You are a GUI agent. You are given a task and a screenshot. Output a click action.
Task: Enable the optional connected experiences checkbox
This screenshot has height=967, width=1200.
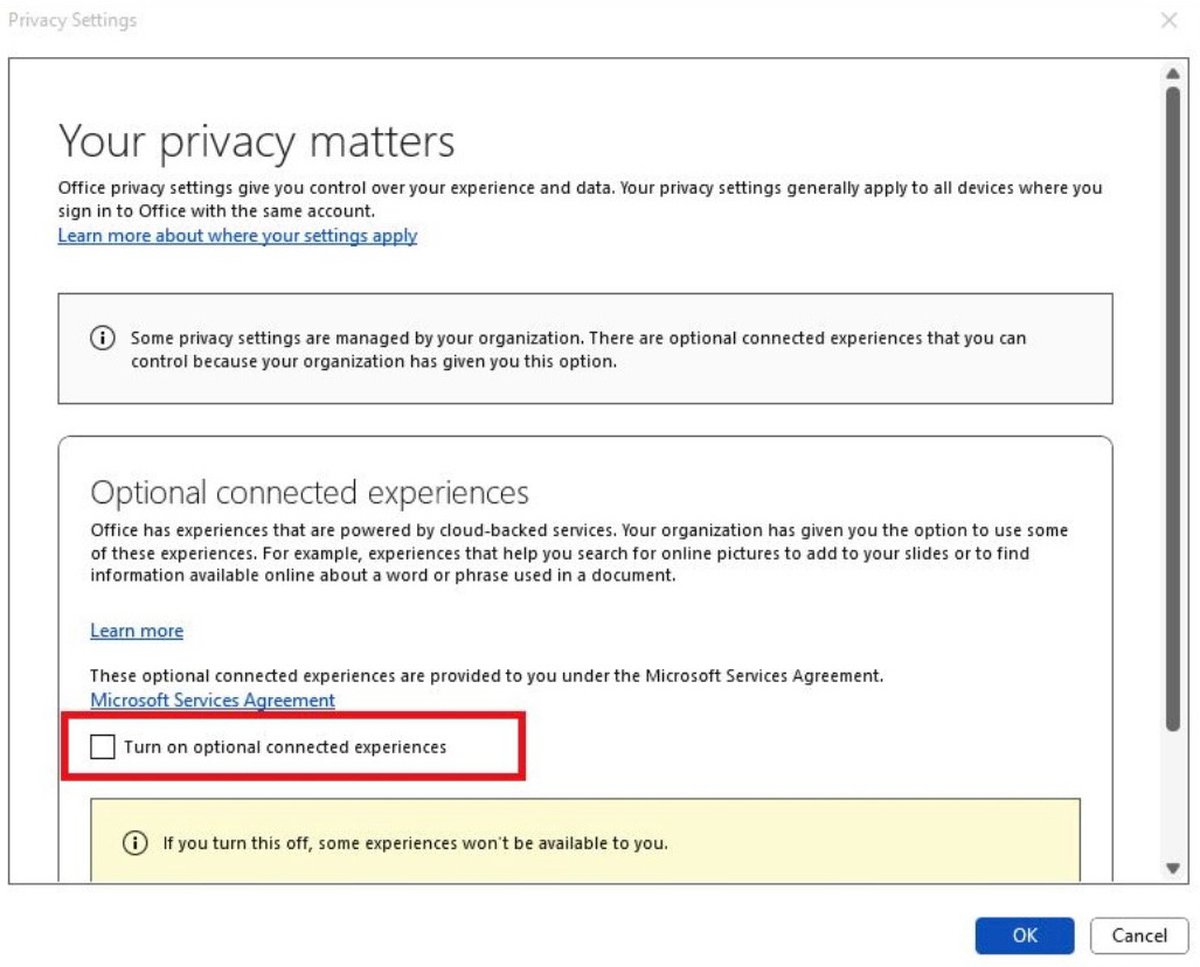pos(103,747)
